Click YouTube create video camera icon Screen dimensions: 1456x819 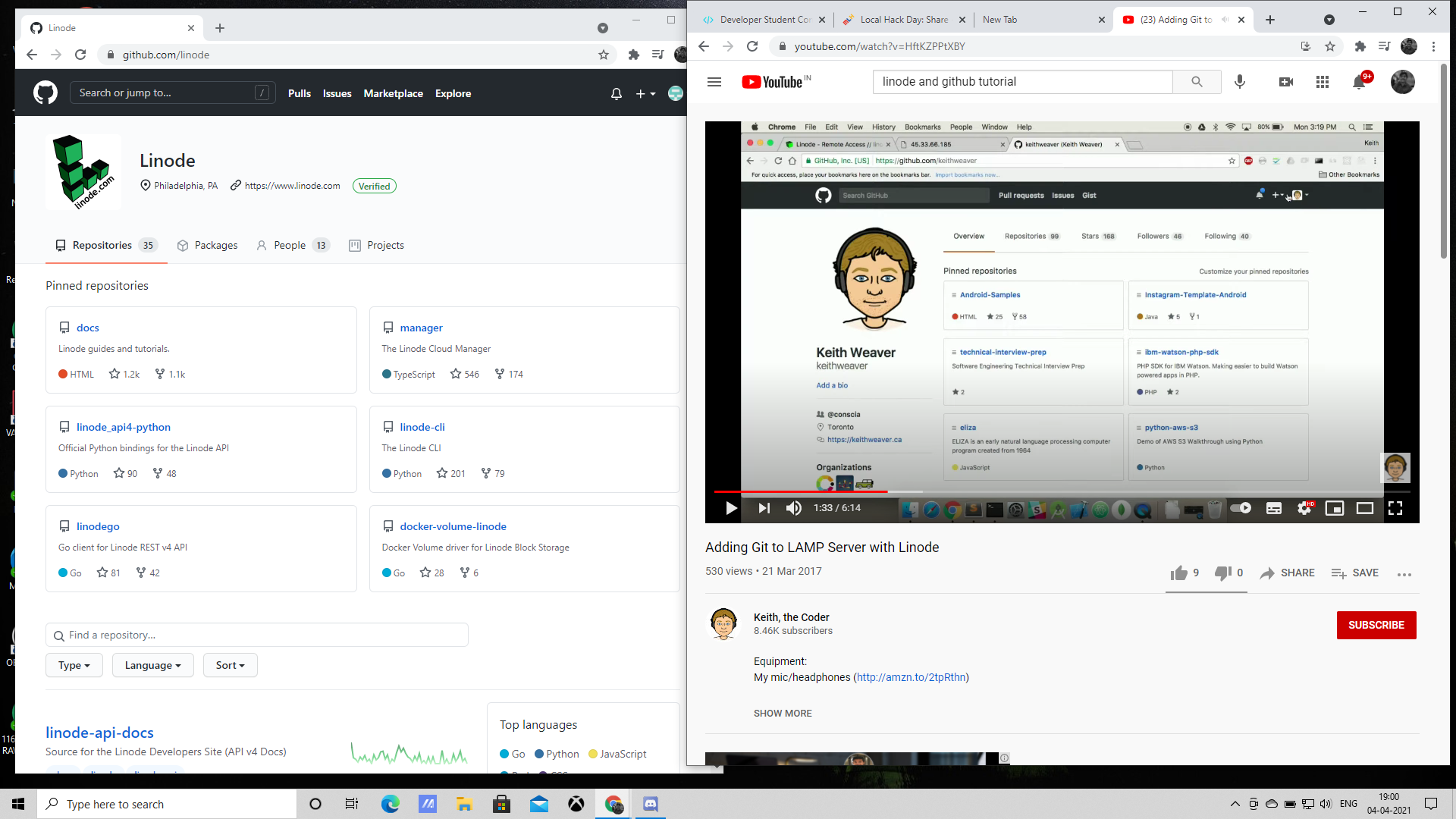coord(1286,82)
